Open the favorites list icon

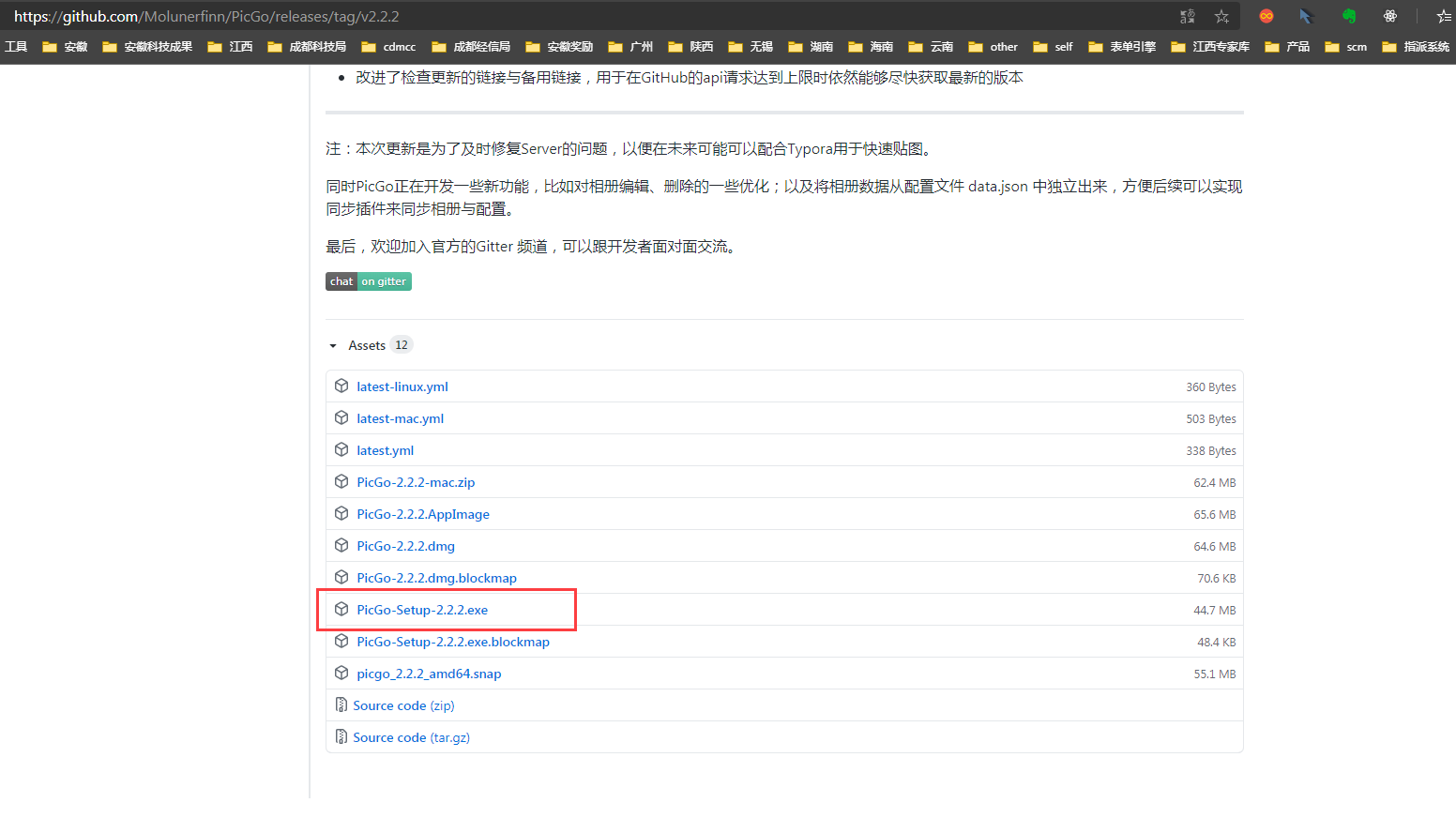[x=1443, y=16]
